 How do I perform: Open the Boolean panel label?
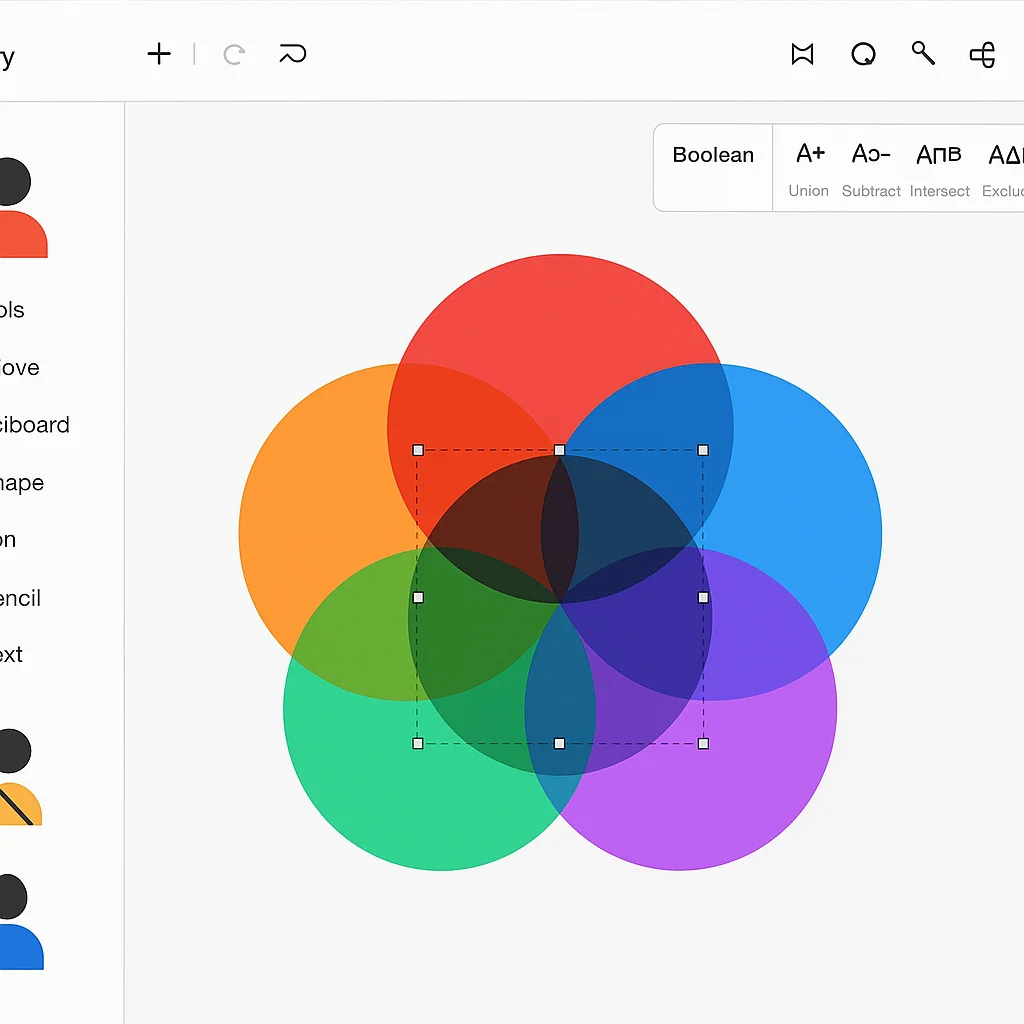(712, 155)
